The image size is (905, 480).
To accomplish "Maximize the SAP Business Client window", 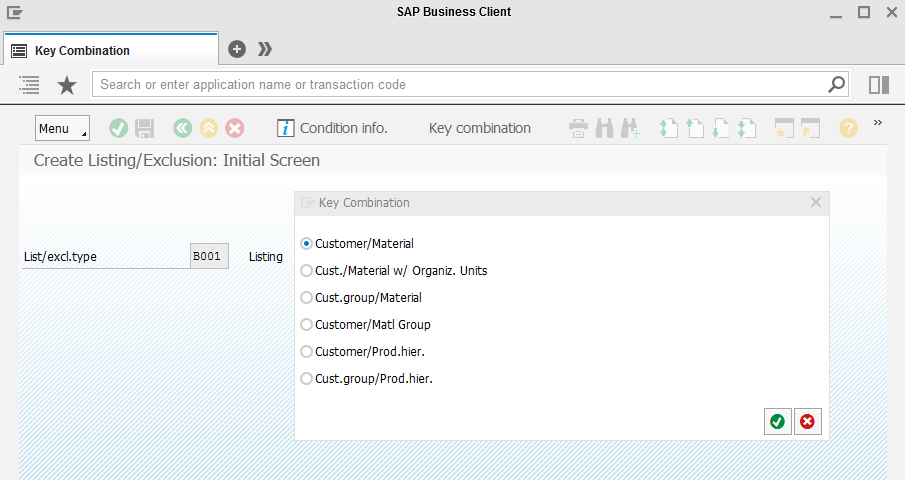I will [864, 12].
